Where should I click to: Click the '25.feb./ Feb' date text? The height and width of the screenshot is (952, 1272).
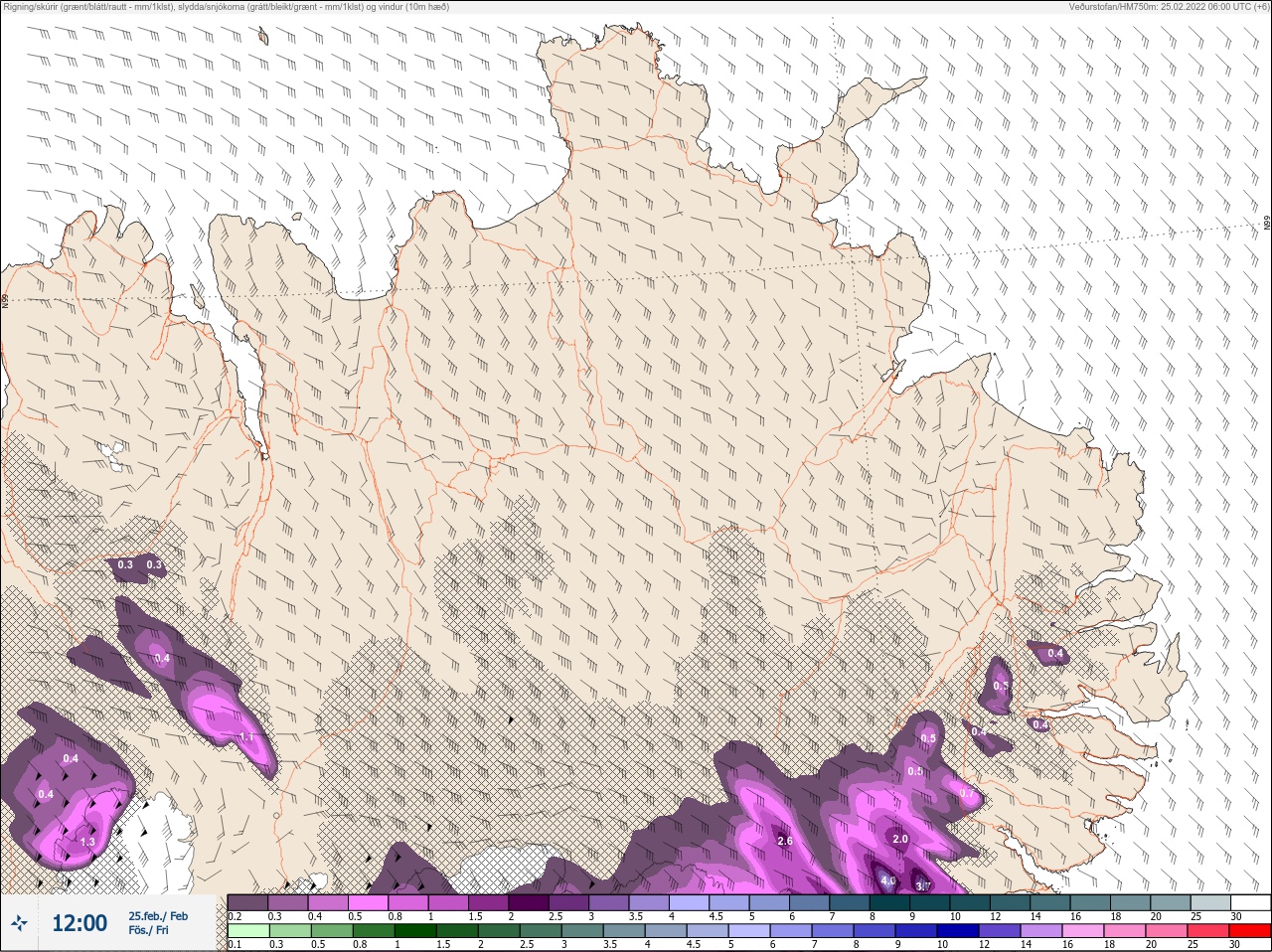(x=158, y=916)
